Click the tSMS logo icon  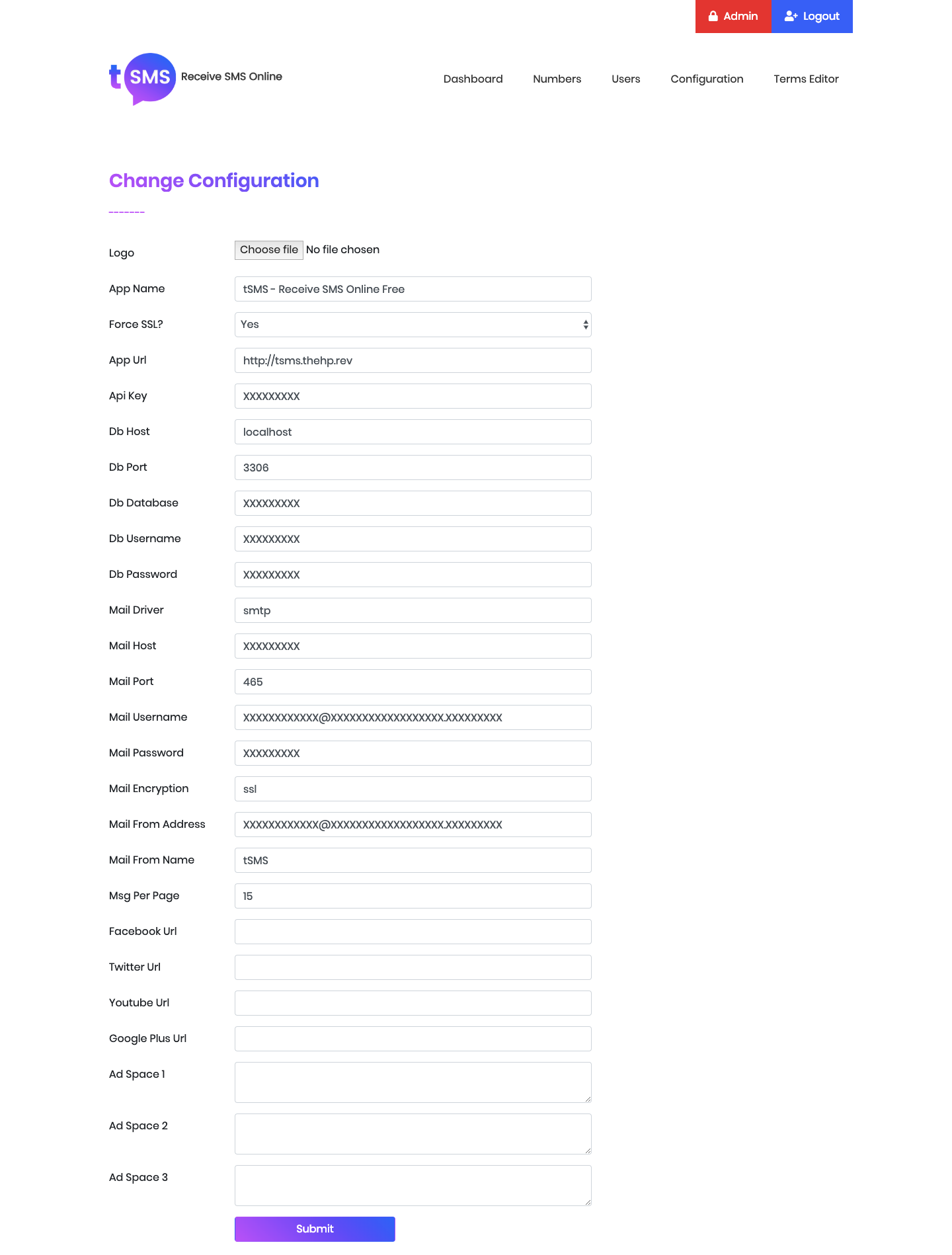[142, 77]
